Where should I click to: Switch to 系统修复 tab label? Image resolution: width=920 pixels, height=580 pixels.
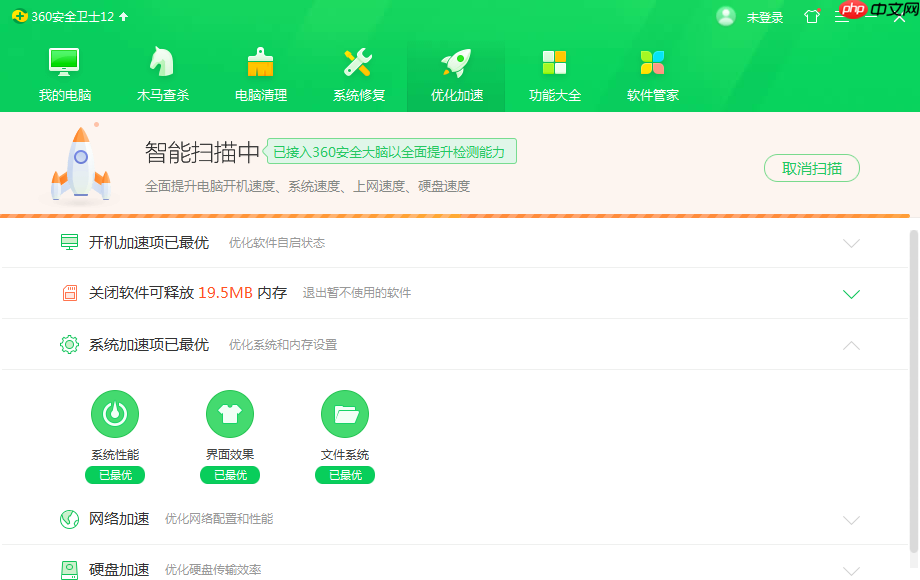tap(358, 95)
